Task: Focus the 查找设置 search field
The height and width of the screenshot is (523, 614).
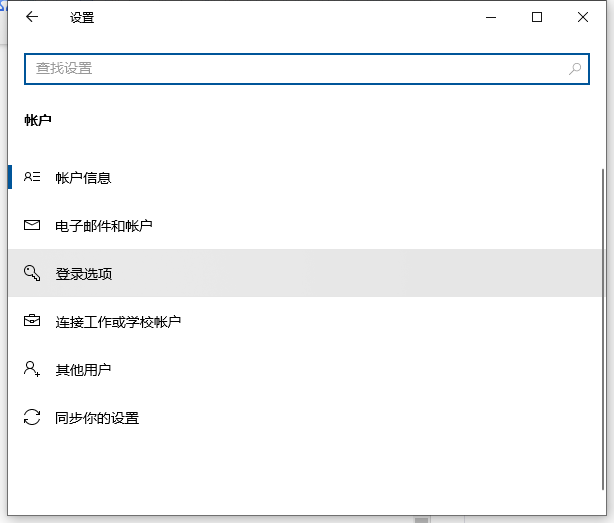Action: pyautogui.click(x=290, y=69)
